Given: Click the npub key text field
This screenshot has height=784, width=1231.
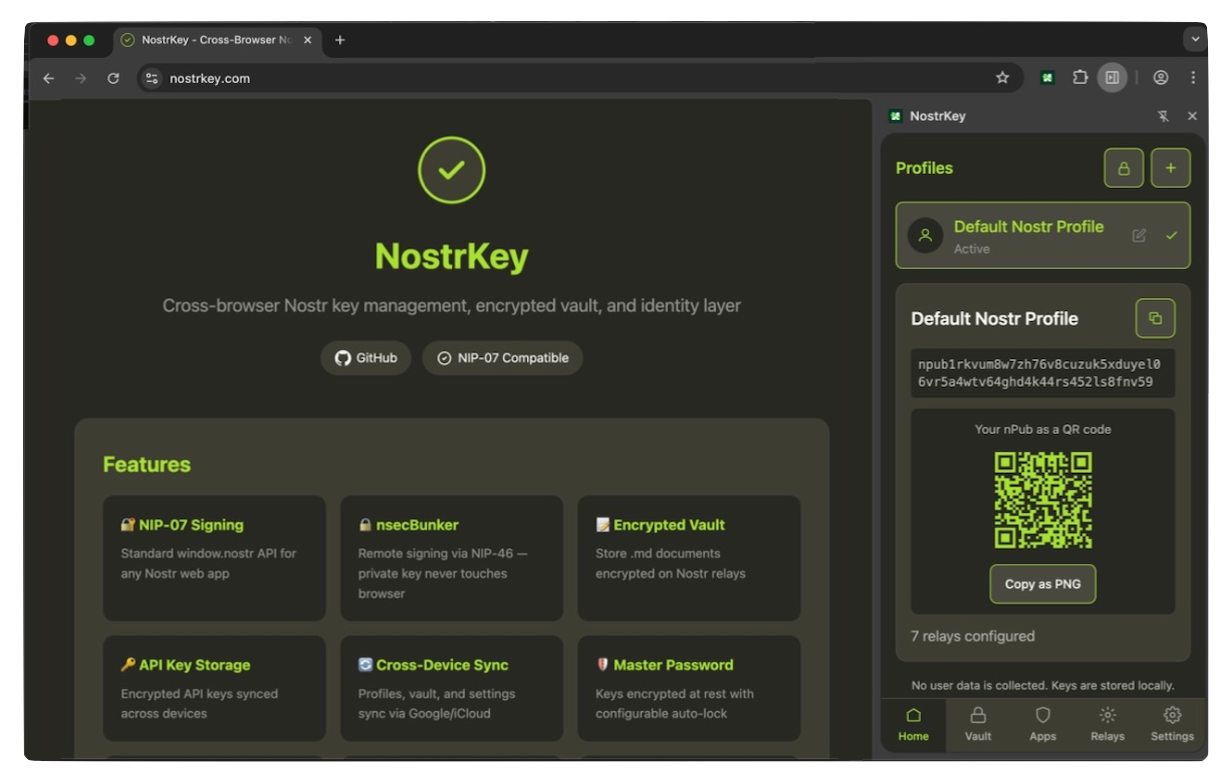Looking at the screenshot, I should coord(1042,372).
